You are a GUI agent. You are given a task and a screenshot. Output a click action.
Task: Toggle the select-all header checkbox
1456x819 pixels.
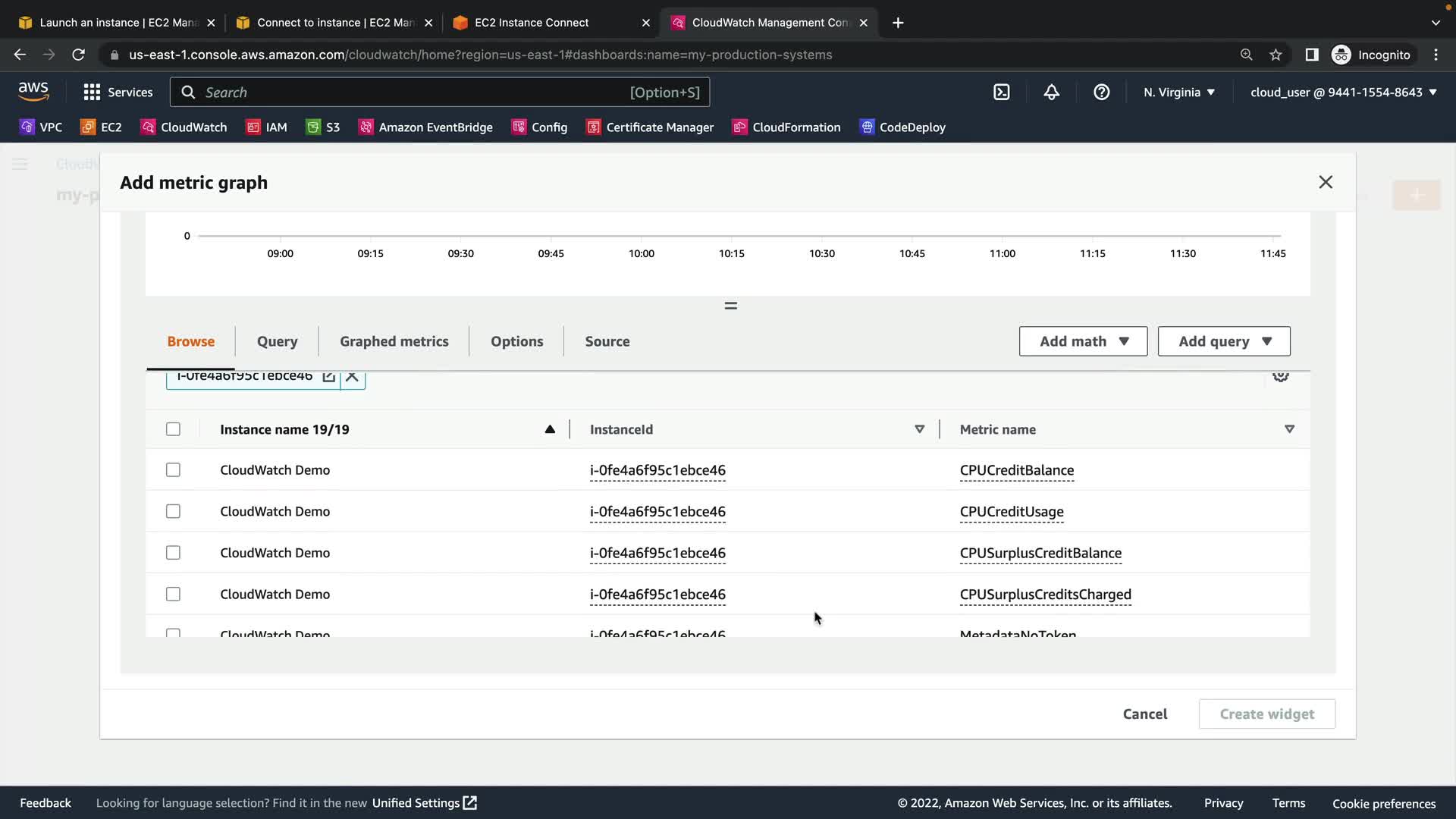(173, 429)
